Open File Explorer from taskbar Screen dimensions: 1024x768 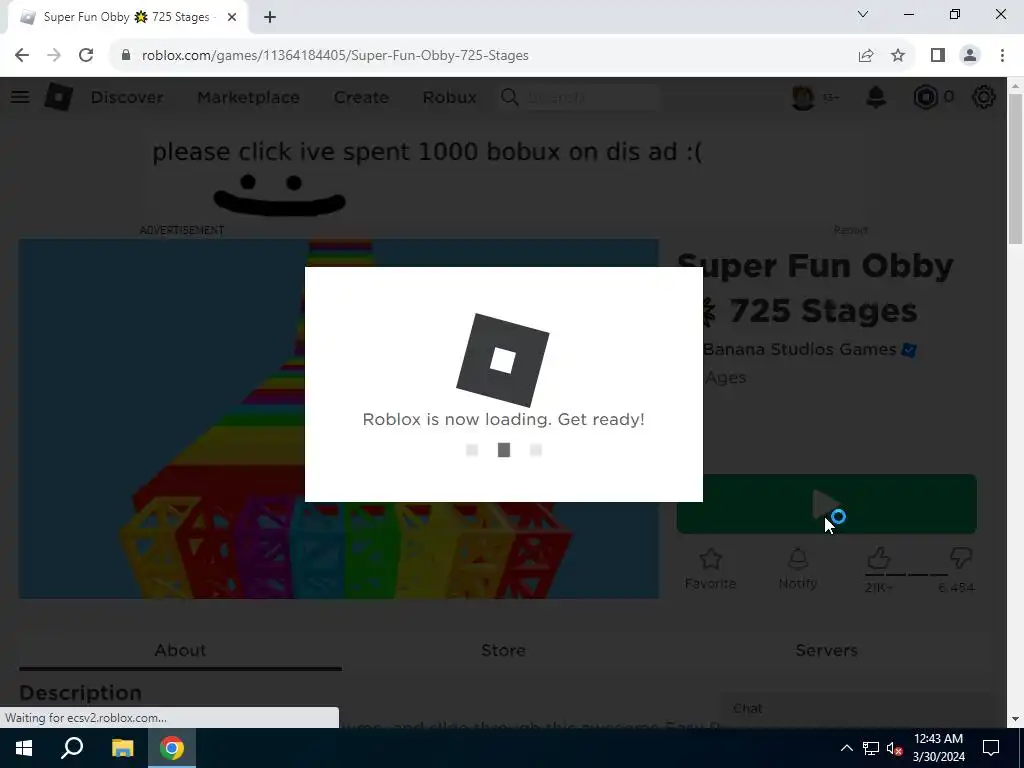[x=122, y=748]
